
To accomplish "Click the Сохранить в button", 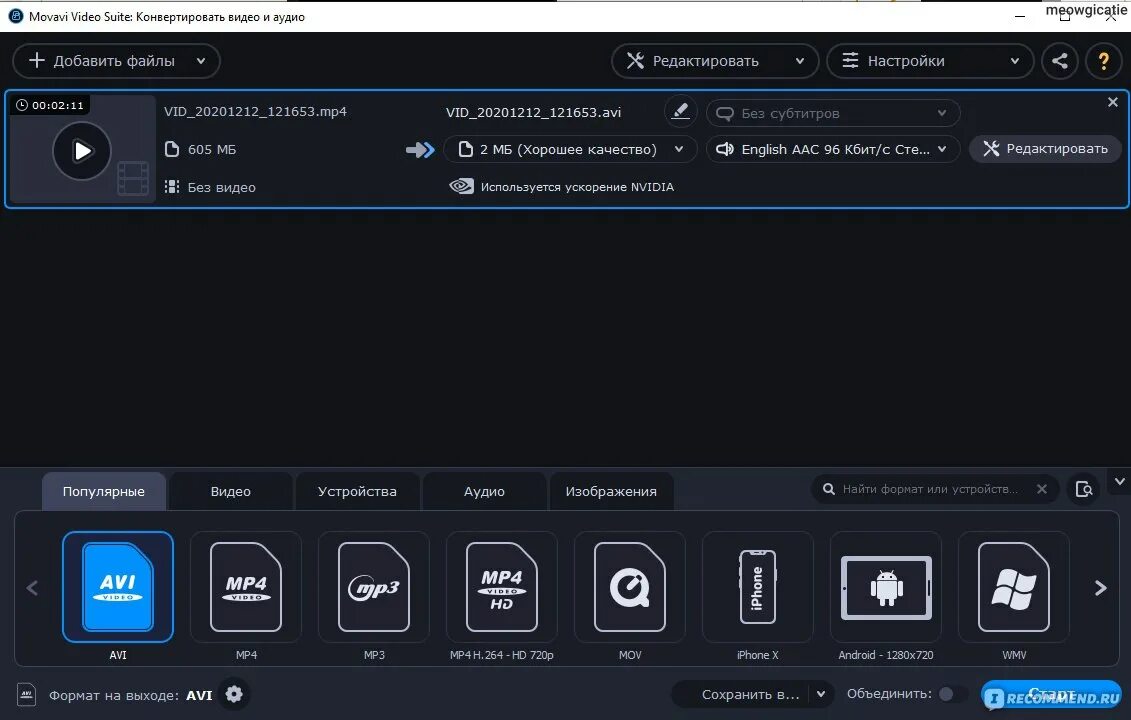I will tap(750, 694).
